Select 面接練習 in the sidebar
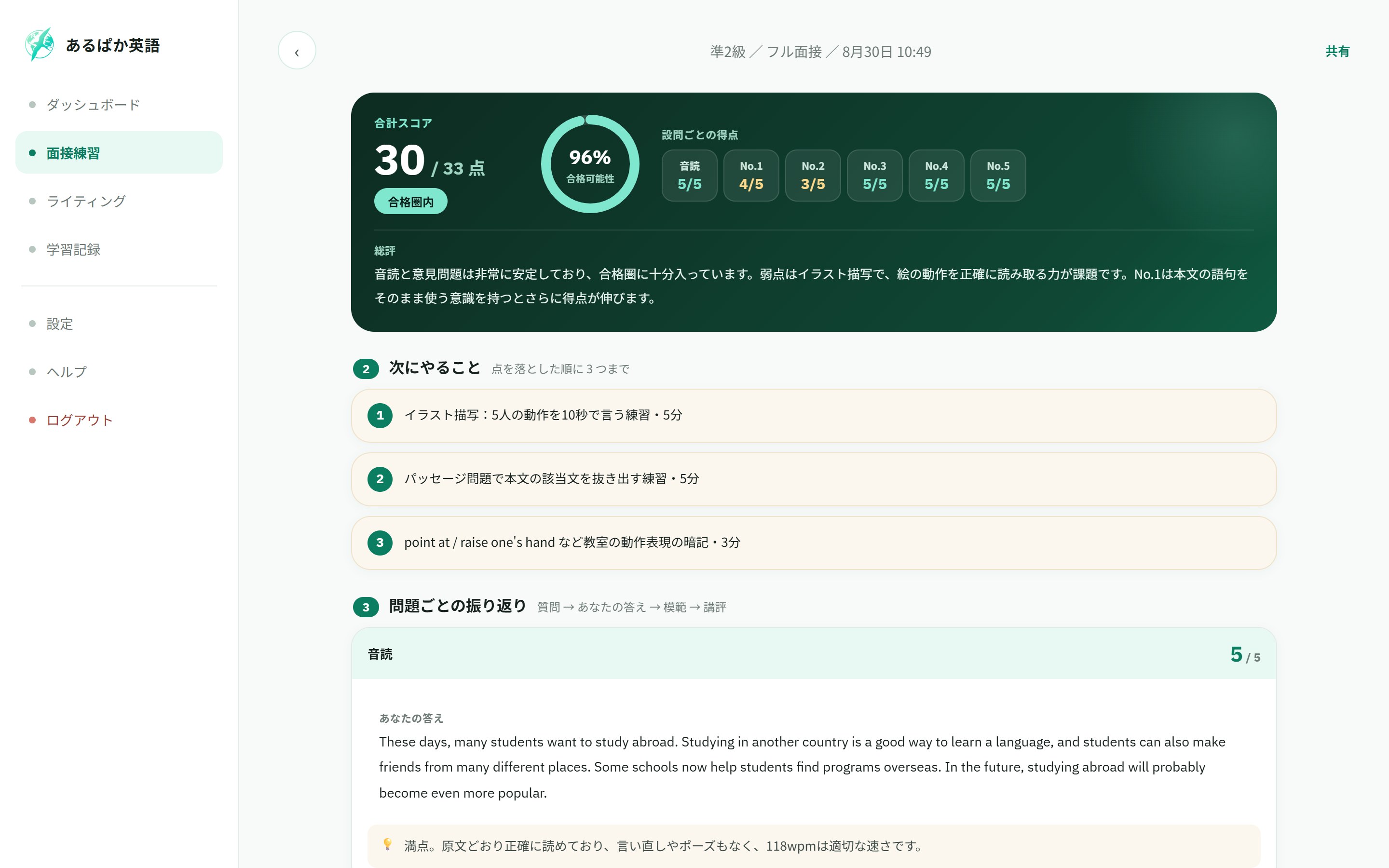Viewport: 1389px width, 868px height. pyautogui.click(x=119, y=153)
